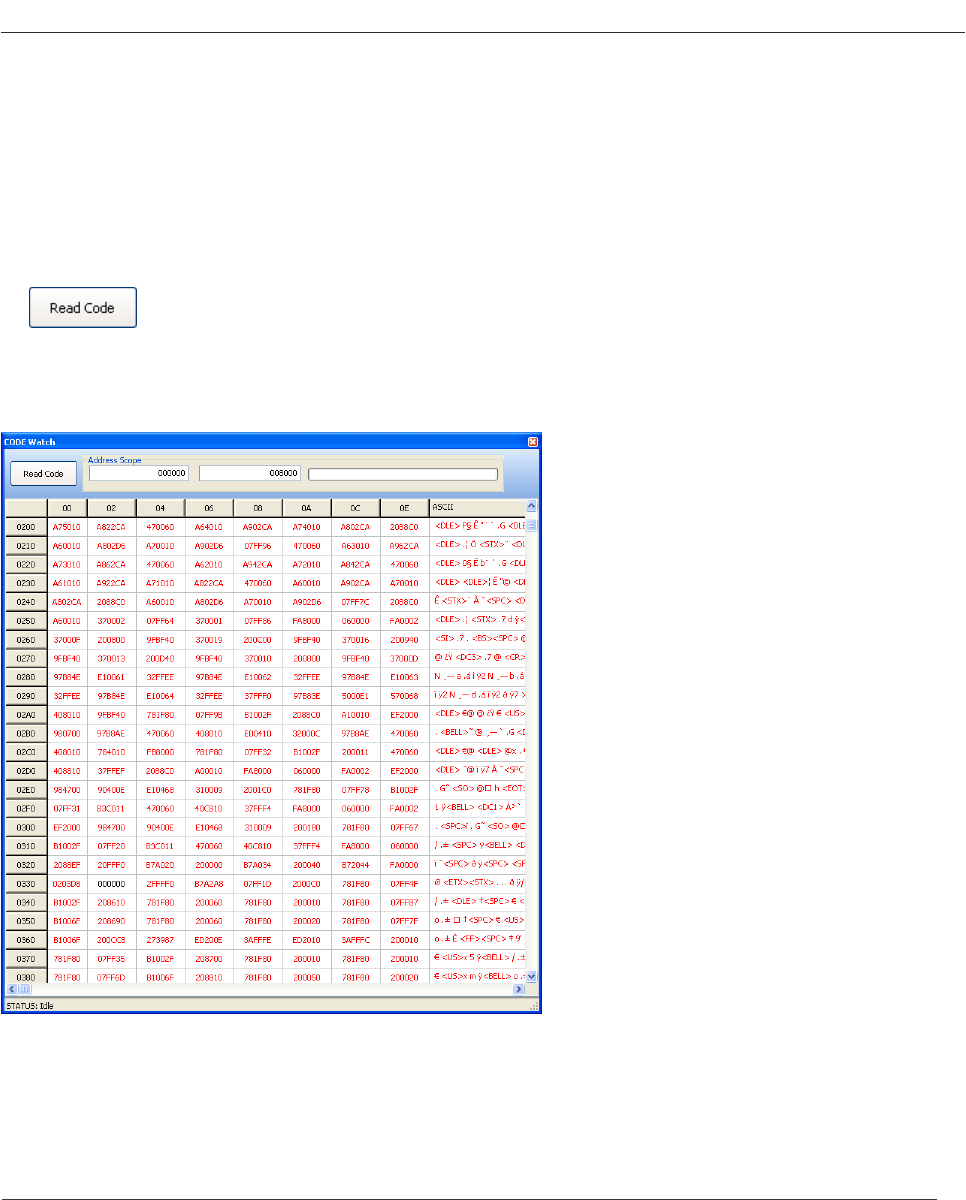Click the window resize grip in status bar
Screen dimensions: 966x1200
534,1006
